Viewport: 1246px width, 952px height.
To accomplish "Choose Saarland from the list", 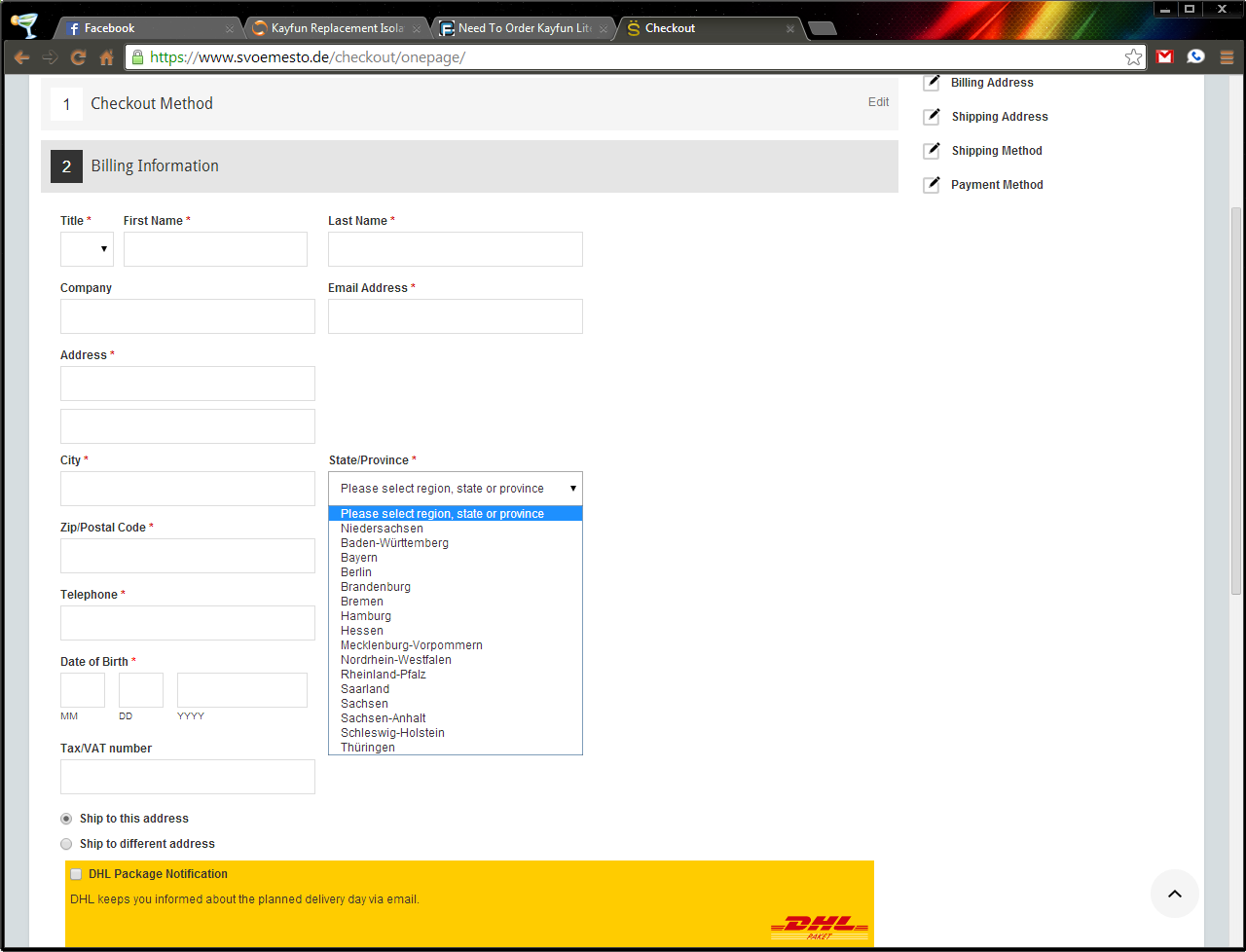I will (x=456, y=689).
